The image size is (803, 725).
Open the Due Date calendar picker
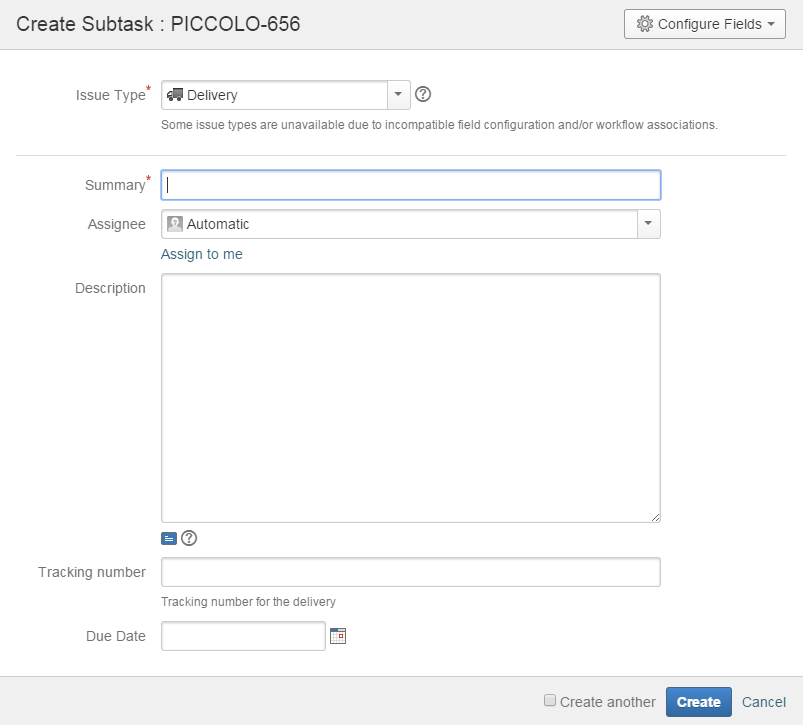pos(338,635)
